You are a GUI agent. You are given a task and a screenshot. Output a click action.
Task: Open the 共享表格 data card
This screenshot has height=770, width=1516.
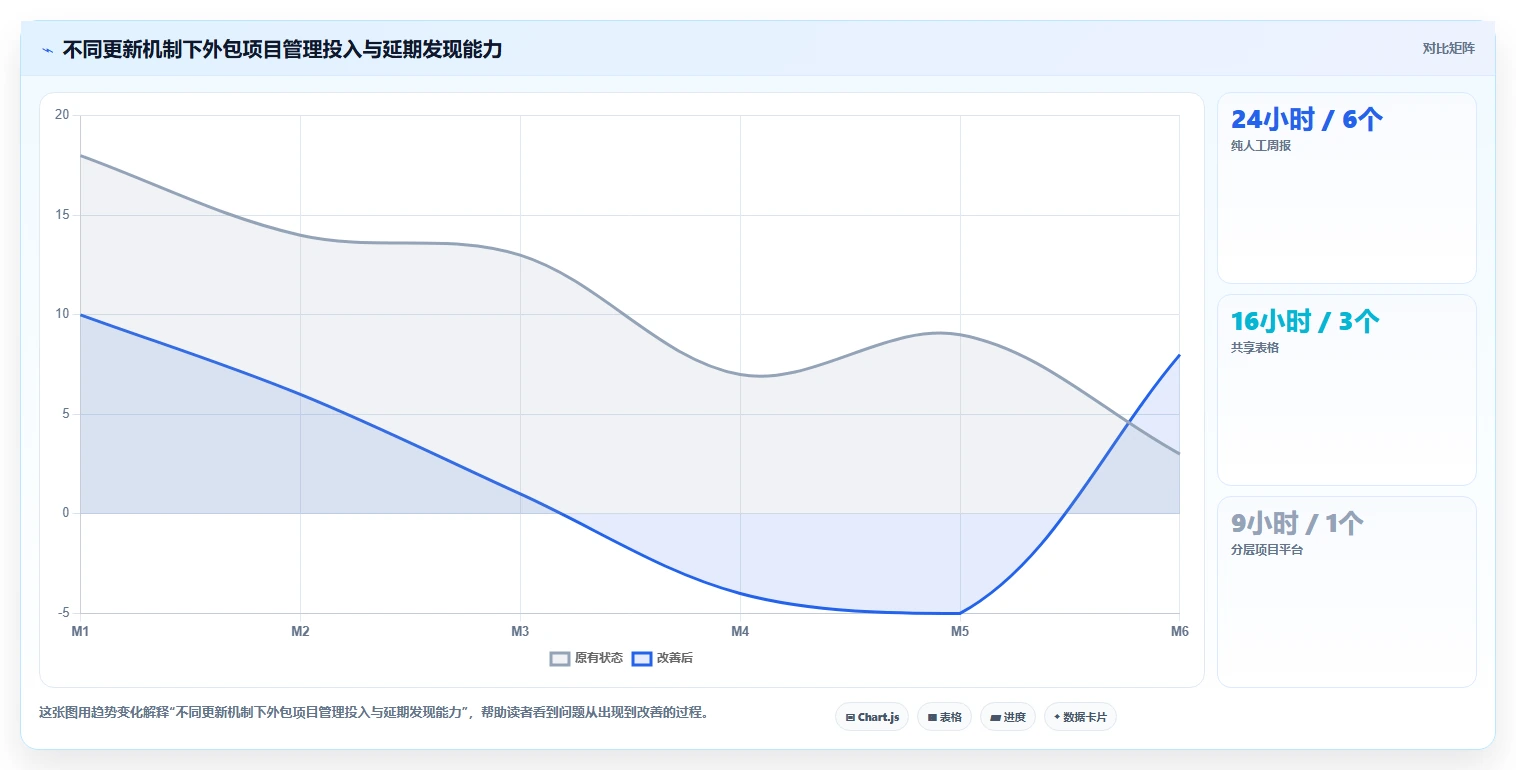click(x=1346, y=390)
